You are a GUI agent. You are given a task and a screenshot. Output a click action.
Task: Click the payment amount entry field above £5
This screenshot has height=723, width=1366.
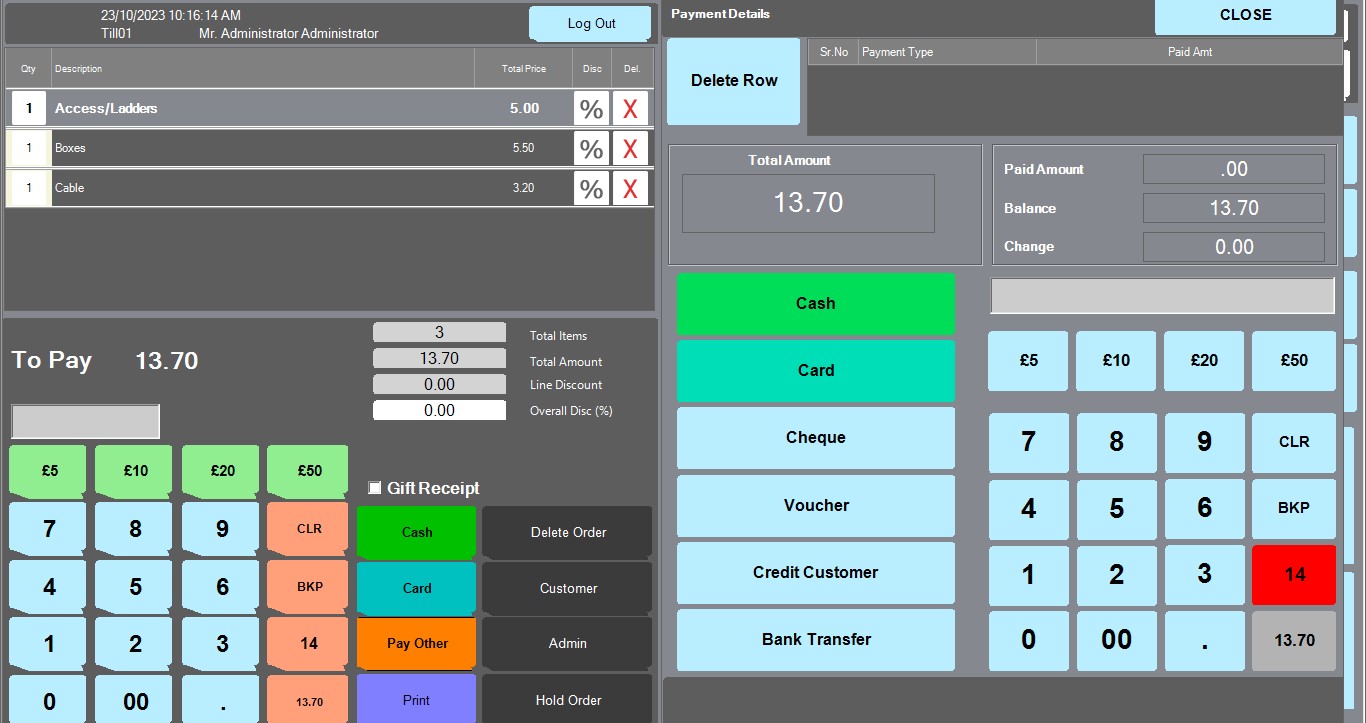[1162, 296]
